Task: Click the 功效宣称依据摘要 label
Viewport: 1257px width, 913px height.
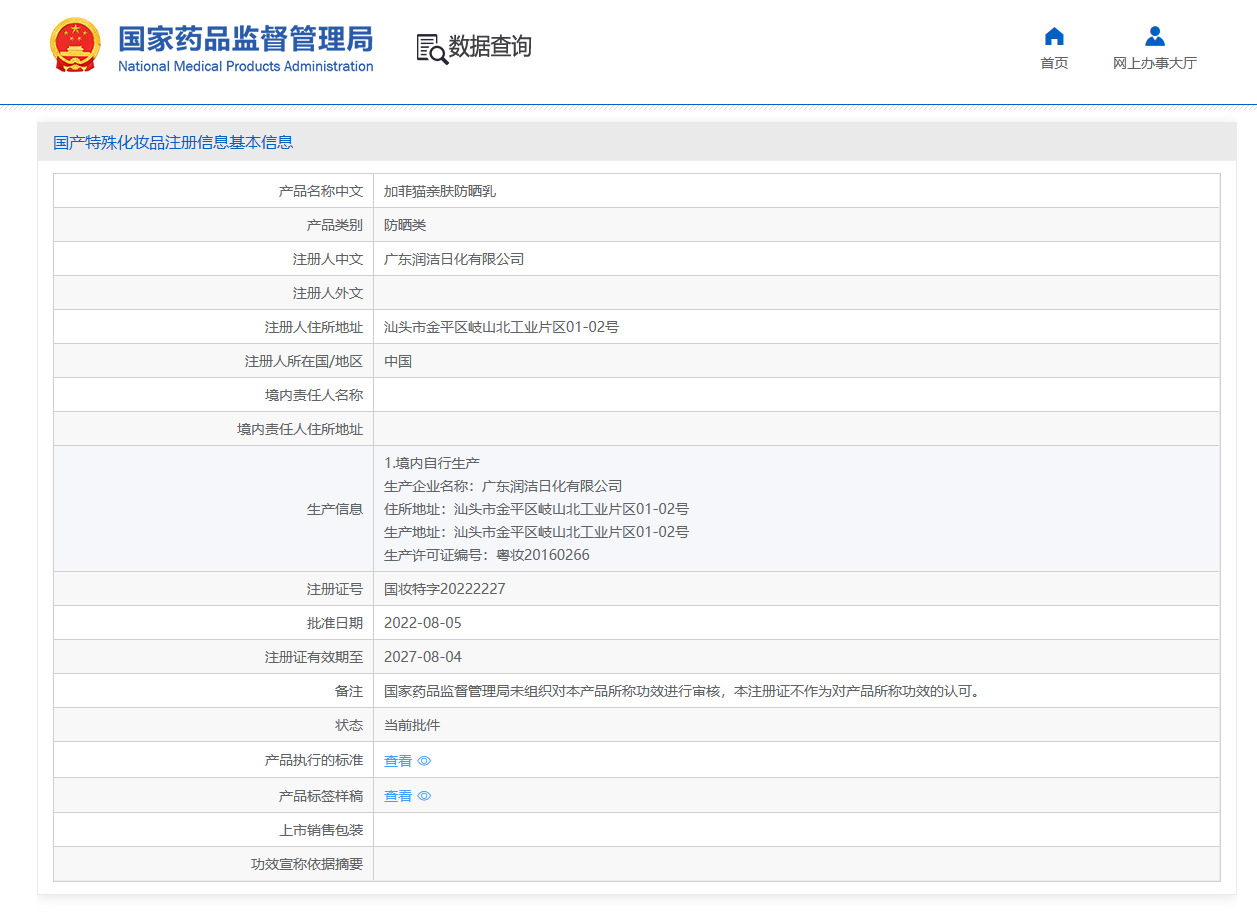Action: click(x=307, y=864)
